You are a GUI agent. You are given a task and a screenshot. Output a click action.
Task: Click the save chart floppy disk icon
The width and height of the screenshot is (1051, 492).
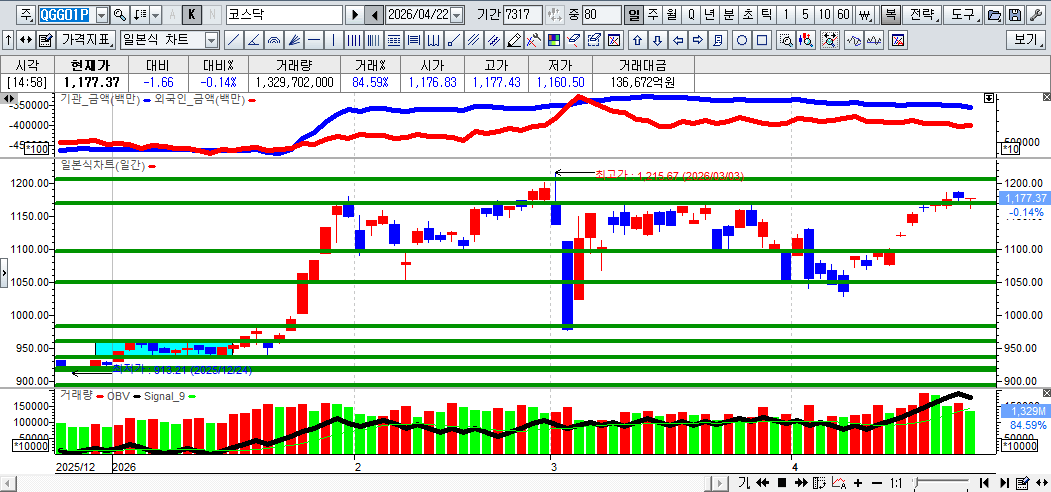tap(1015, 15)
